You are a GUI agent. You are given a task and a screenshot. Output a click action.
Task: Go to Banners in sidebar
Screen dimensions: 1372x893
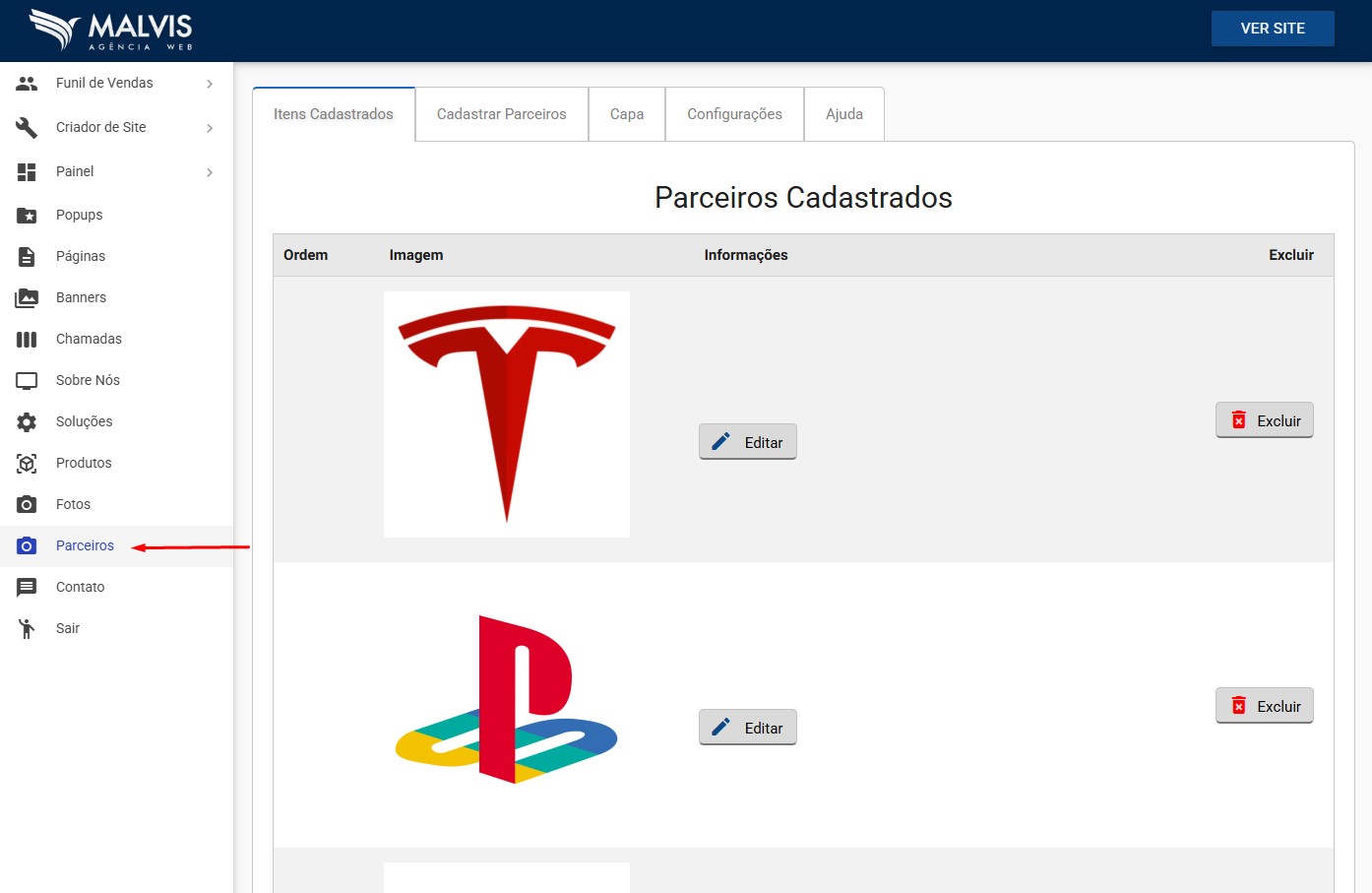(116, 298)
